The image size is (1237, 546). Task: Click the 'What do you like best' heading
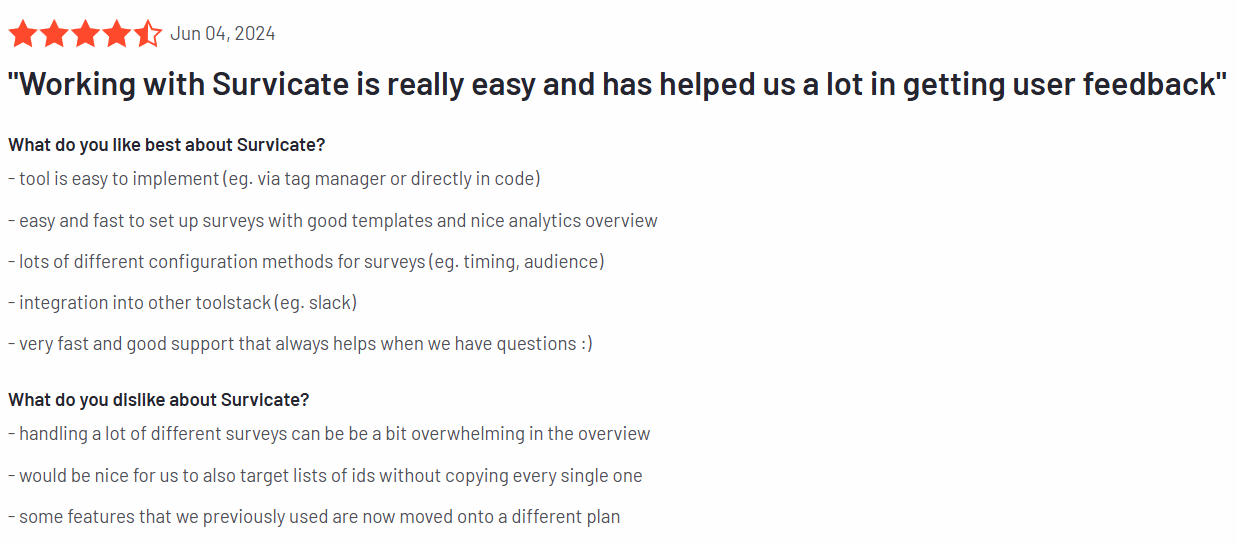(x=167, y=145)
